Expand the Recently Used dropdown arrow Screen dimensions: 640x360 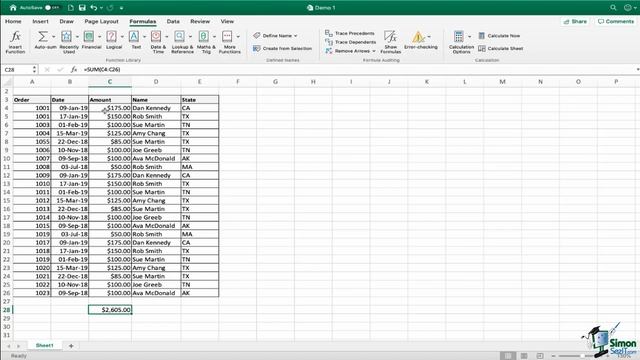click(77, 37)
